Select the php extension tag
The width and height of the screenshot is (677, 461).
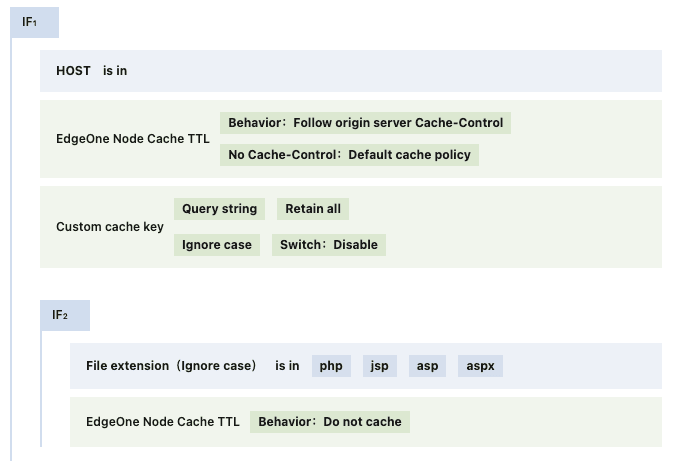tap(331, 366)
